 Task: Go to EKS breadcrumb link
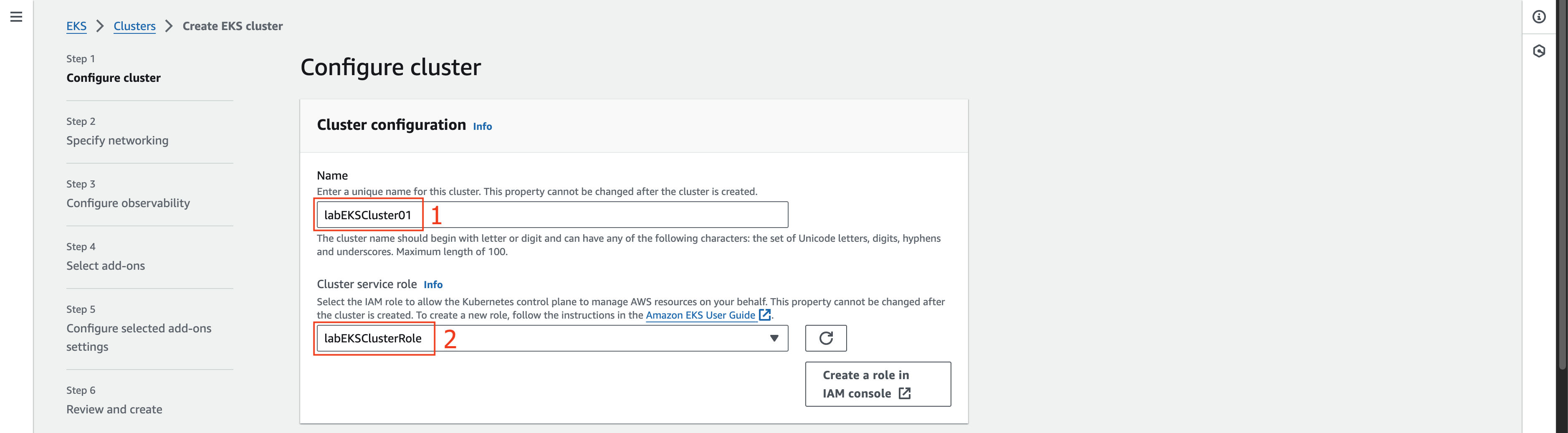tap(76, 26)
